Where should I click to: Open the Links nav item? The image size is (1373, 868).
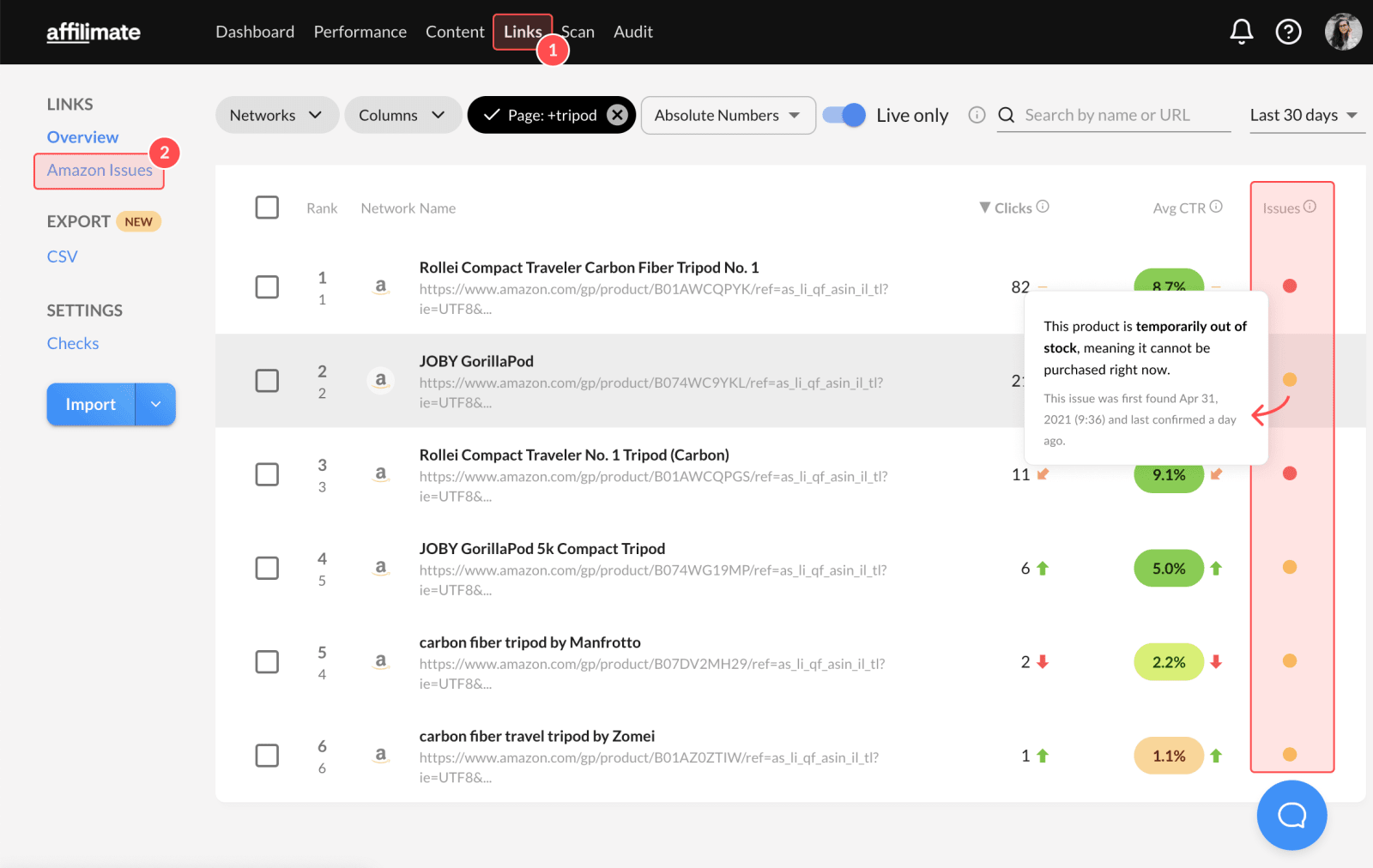point(523,32)
